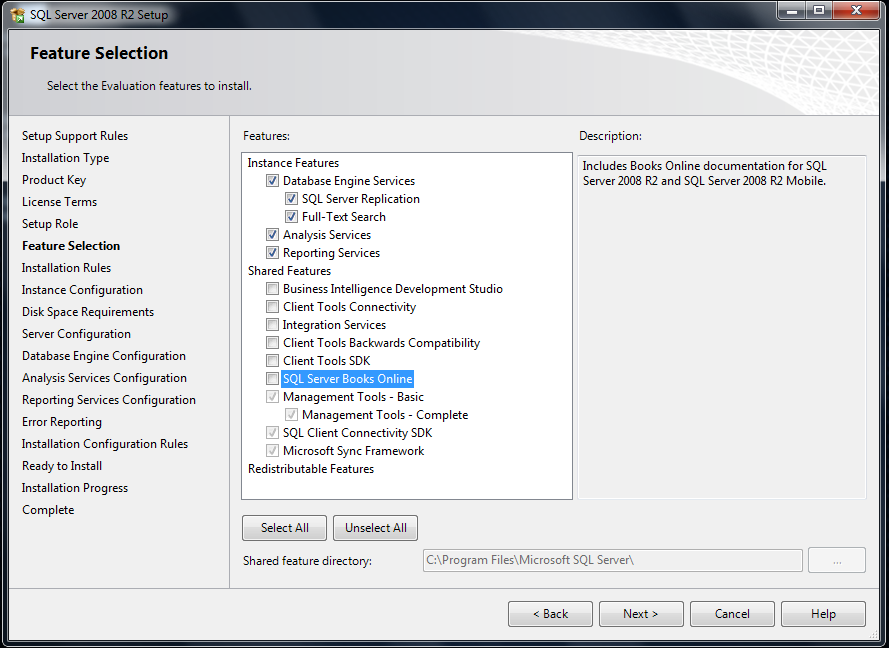Uncheck Full-Text Search checkbox
The width and height of the screenshot is (889, 648).
291,217
